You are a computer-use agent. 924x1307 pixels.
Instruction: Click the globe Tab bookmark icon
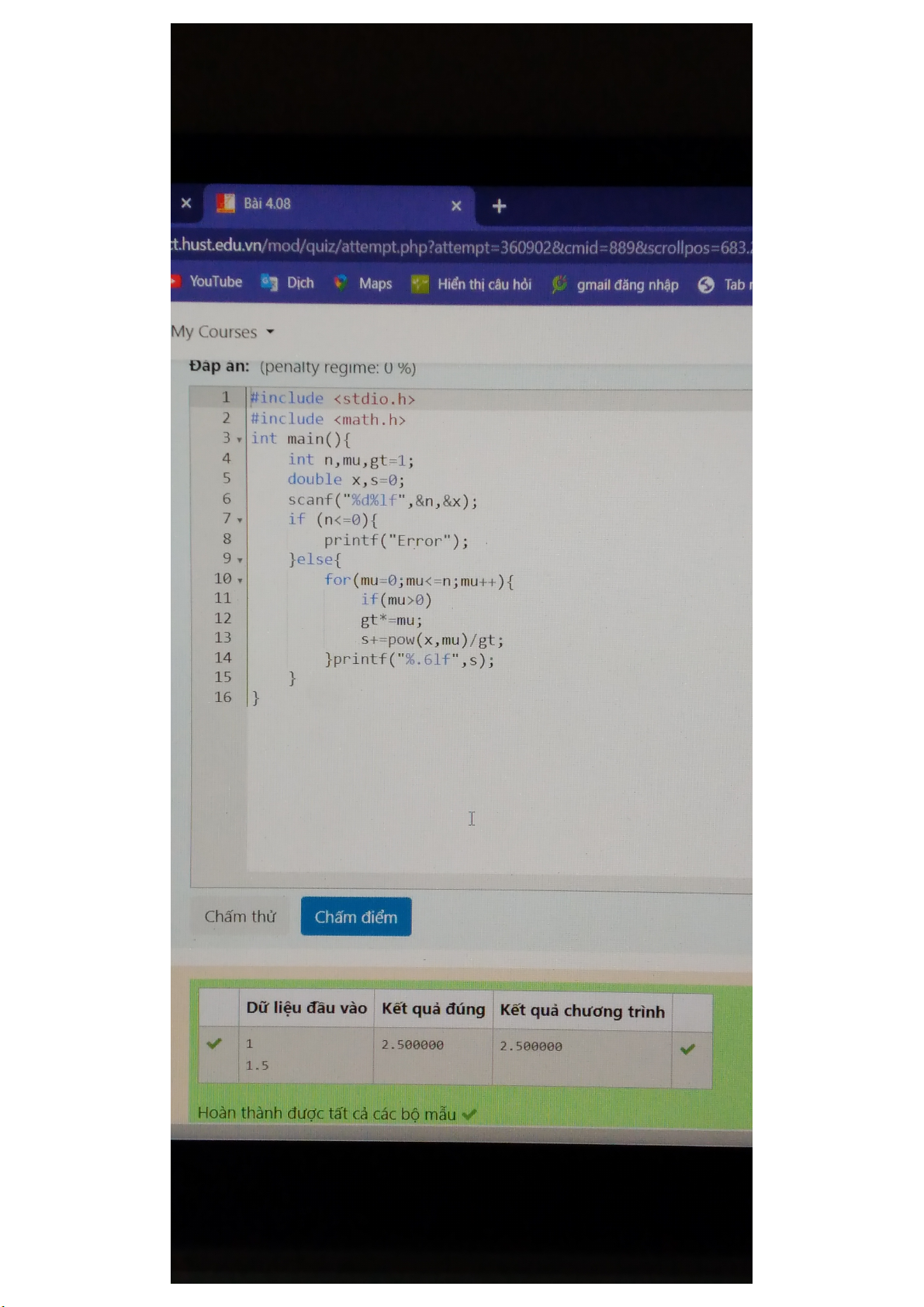point(706,285)
